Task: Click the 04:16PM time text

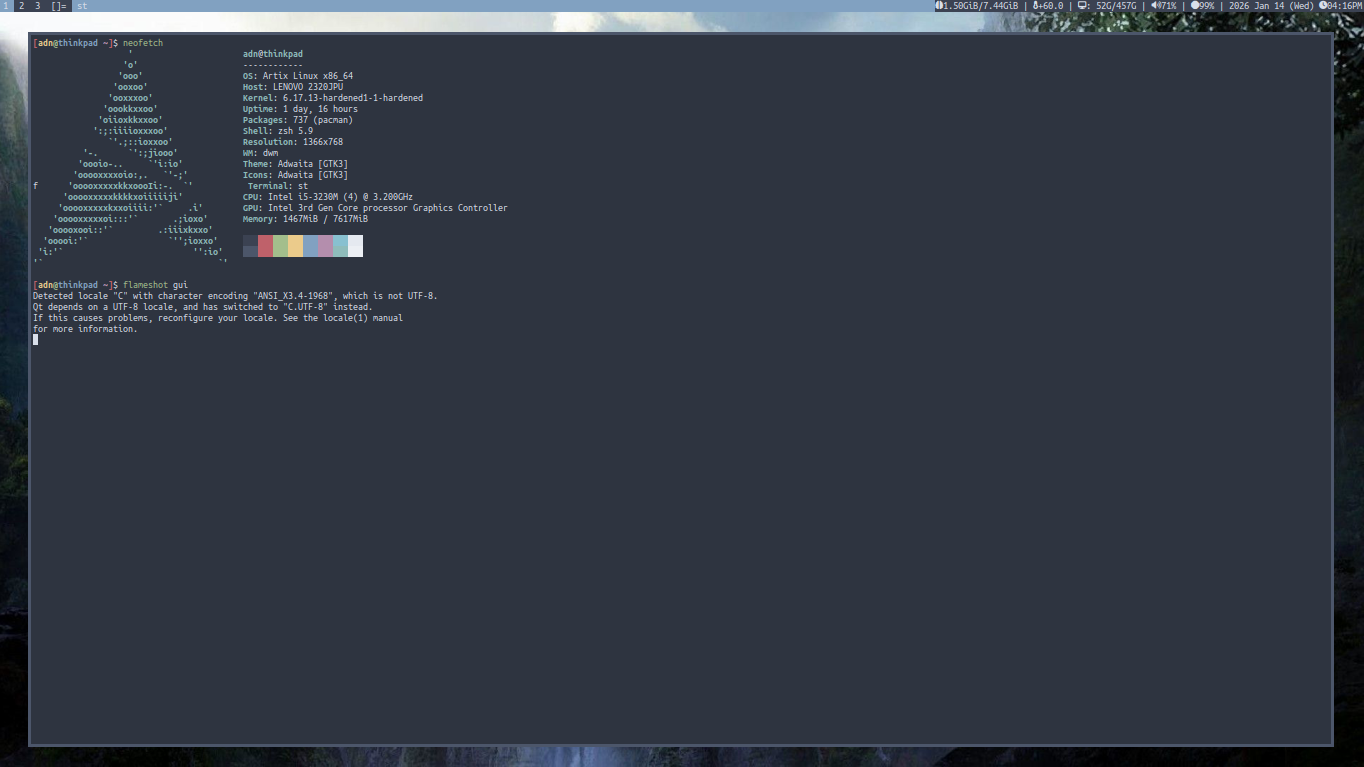Action: [1345, 6]
